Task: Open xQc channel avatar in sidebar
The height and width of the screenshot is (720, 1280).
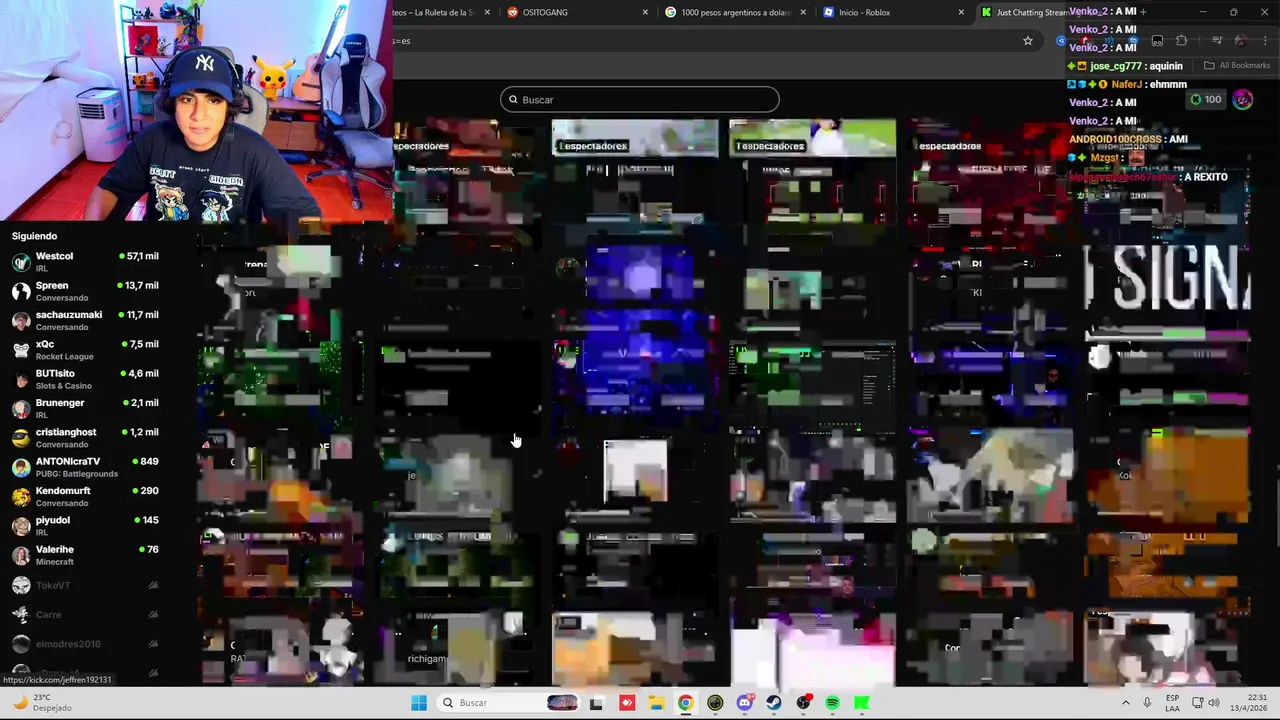Action: [x=20, y=350]
